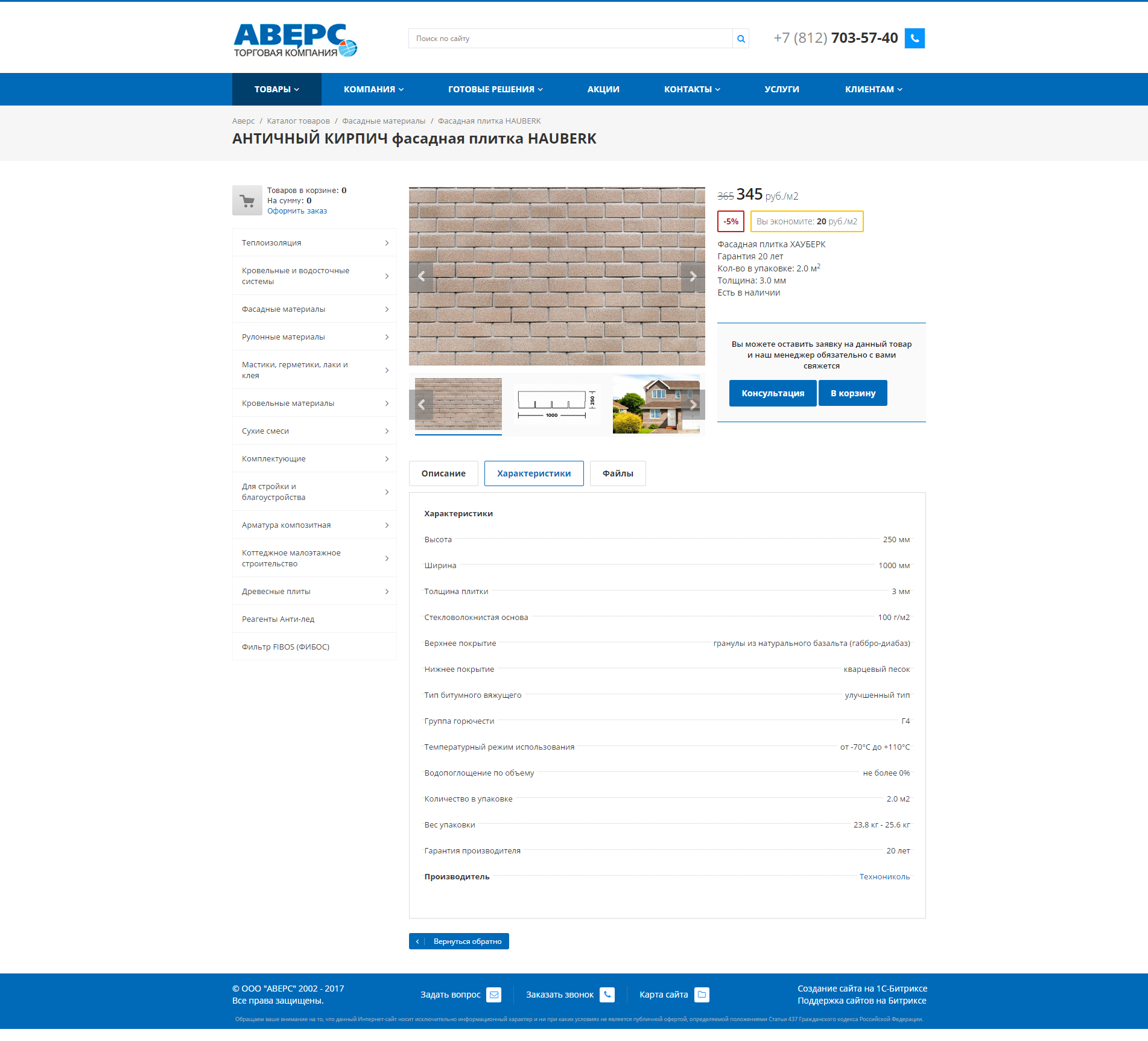Screen dimensions: 1148x1041
Task: Focus the Поиск по сайту search field
Action: pyautogui.click(x=570, y=39)
